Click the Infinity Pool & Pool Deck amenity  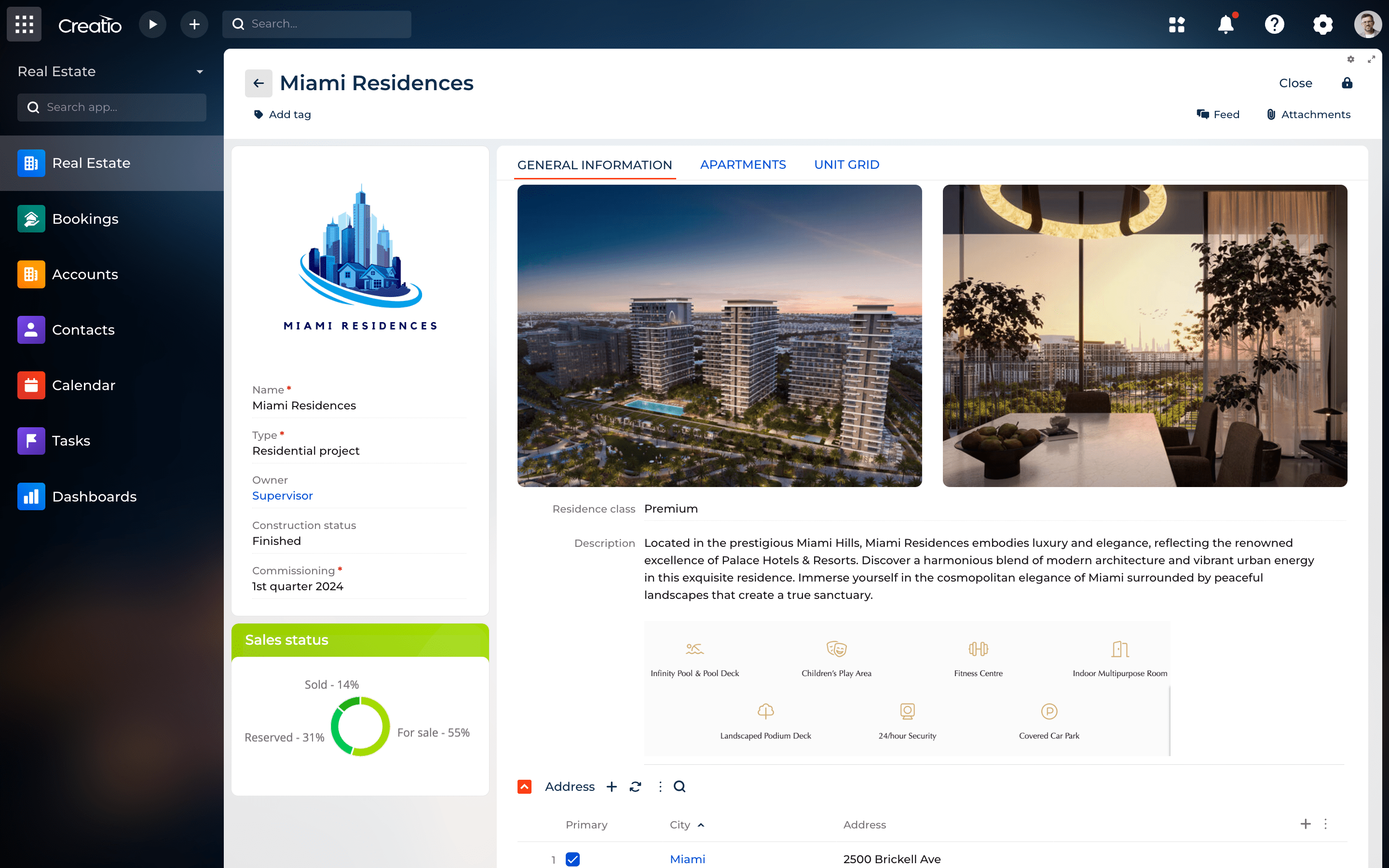pos(694,658)
